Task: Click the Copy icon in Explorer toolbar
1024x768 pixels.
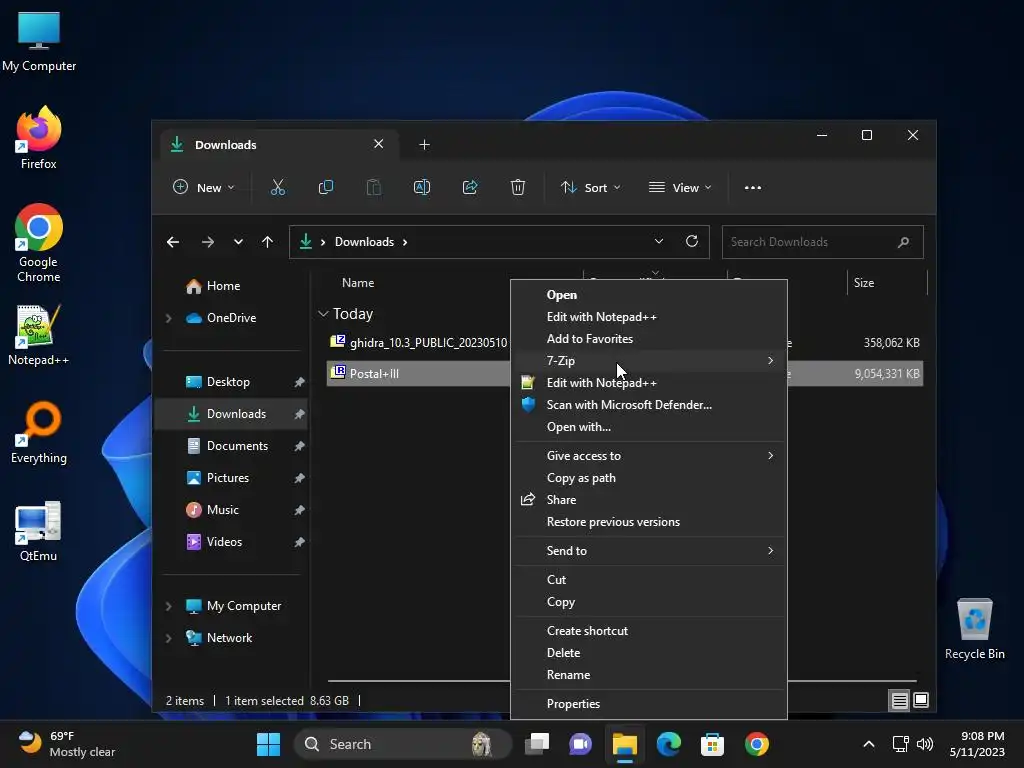Action: [x=325, y=187]
